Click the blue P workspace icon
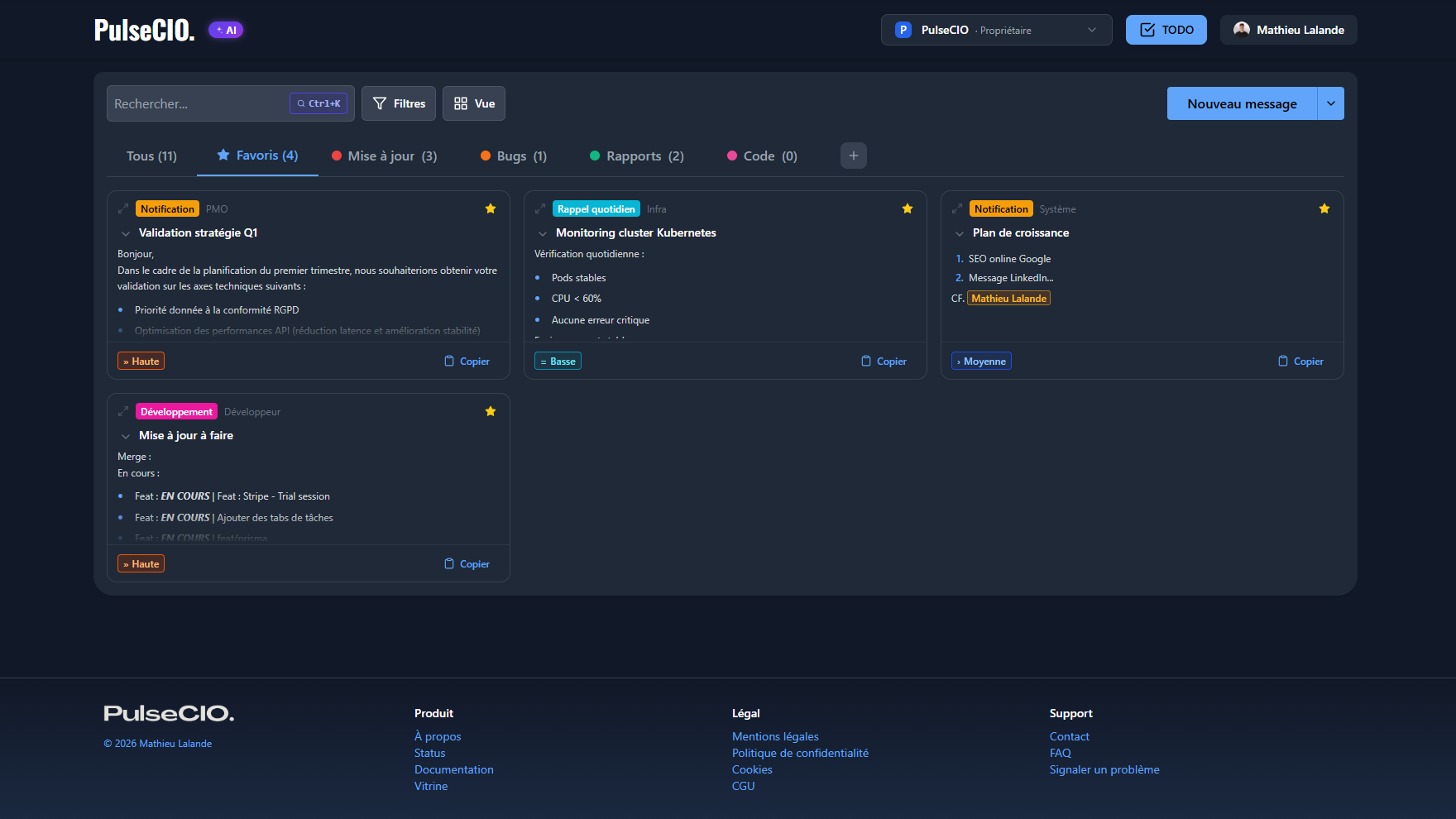Screen dimensions: 1456x819 tap(903, 30)
